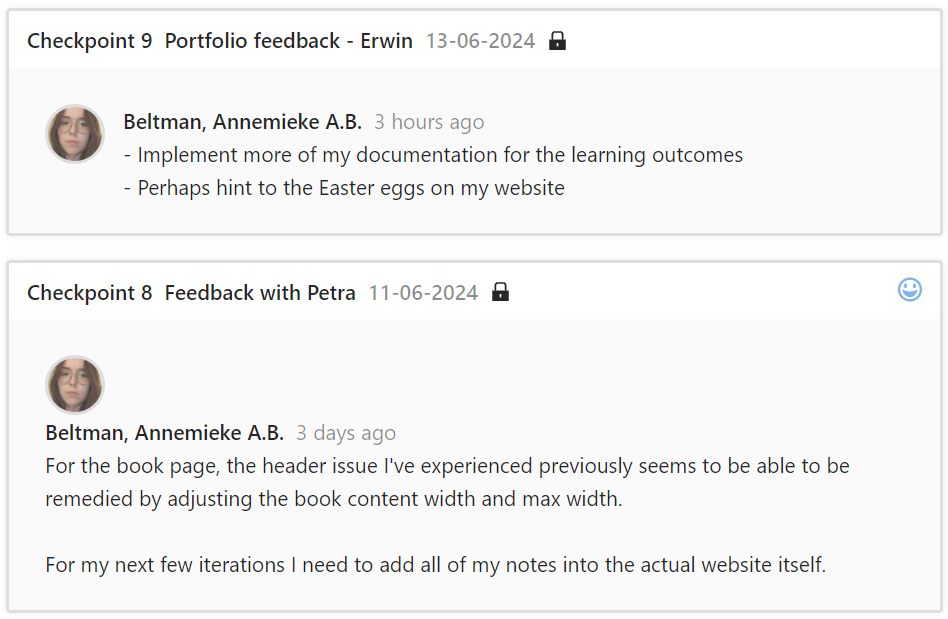Image resolution: width=948 pixels, height=619 pixels.
Task: Click the "3 days ago" timestamp
Action: tap(346, 433)
